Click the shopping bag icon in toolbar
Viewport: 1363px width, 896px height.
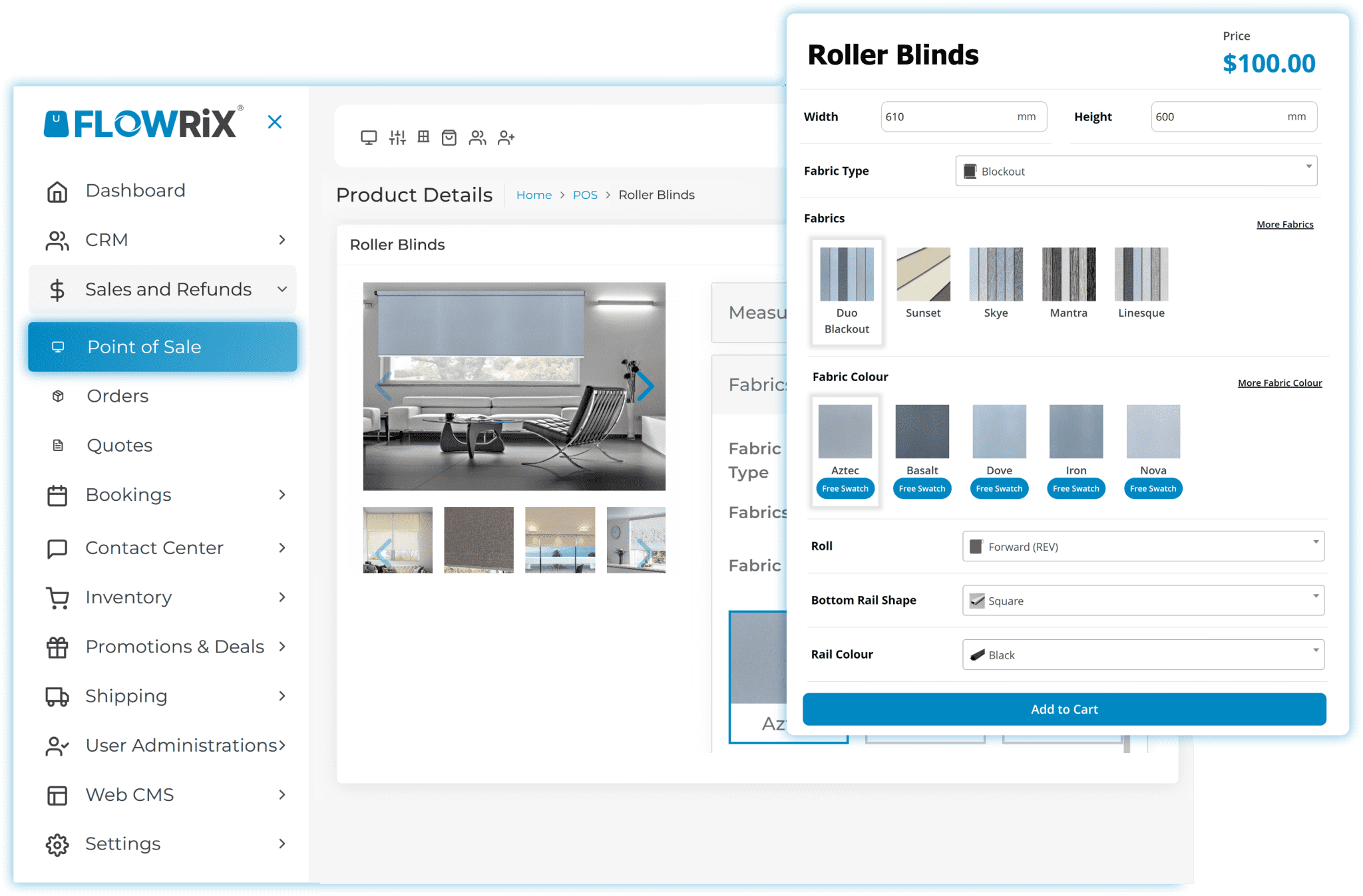[449, 137]
